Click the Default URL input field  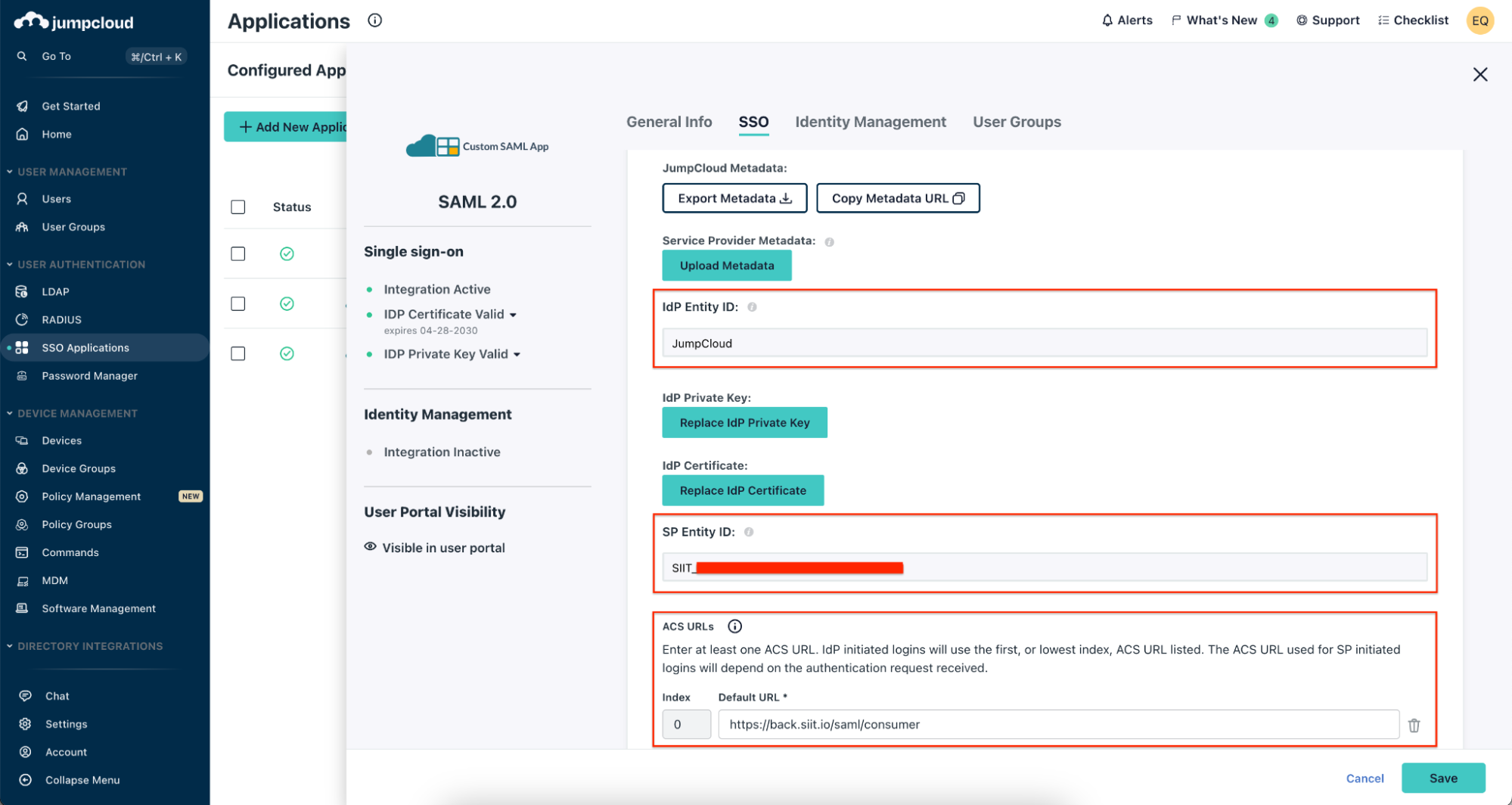click(1058, 725)
